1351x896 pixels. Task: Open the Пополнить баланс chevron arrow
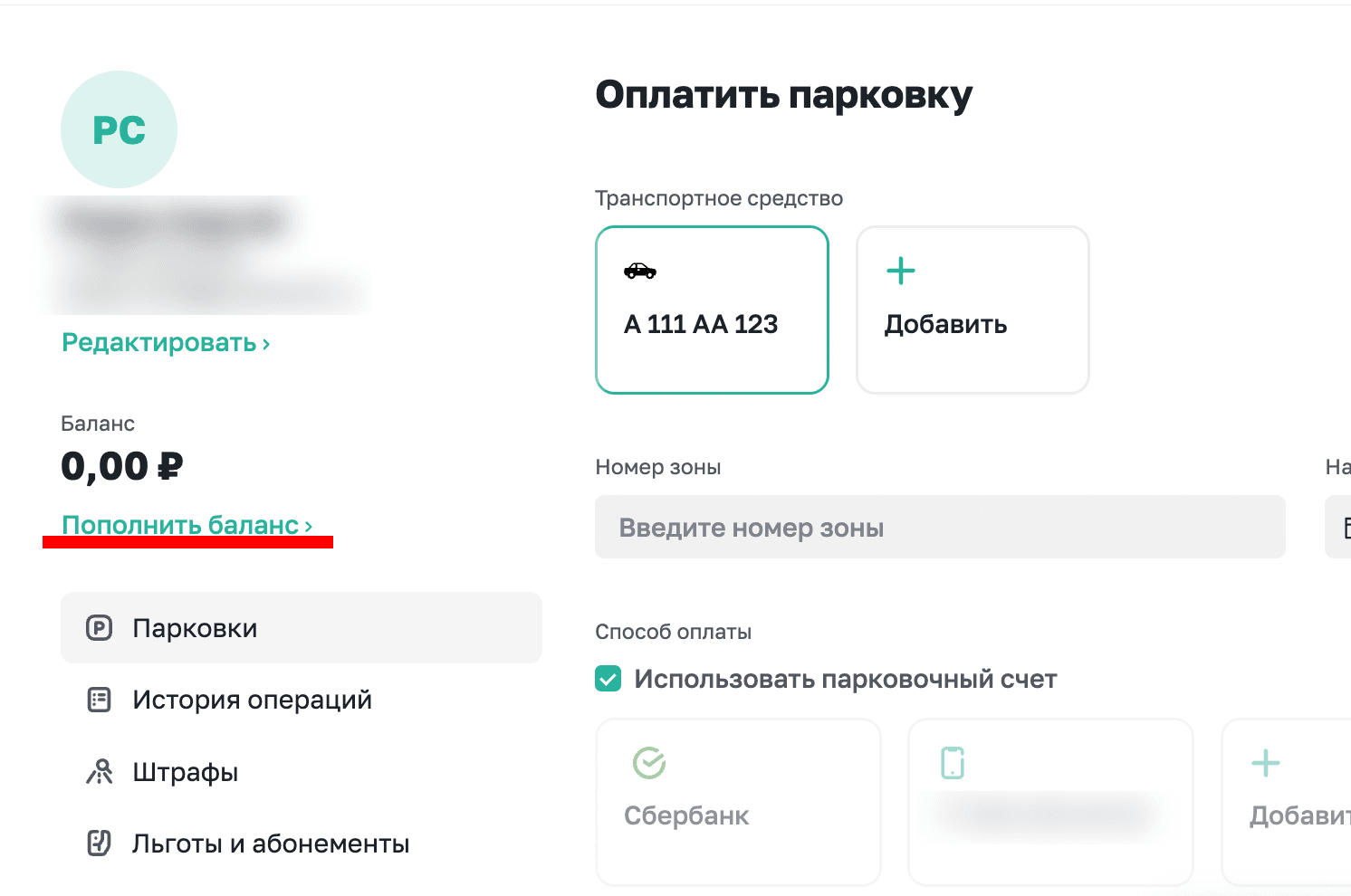[308, 525]
